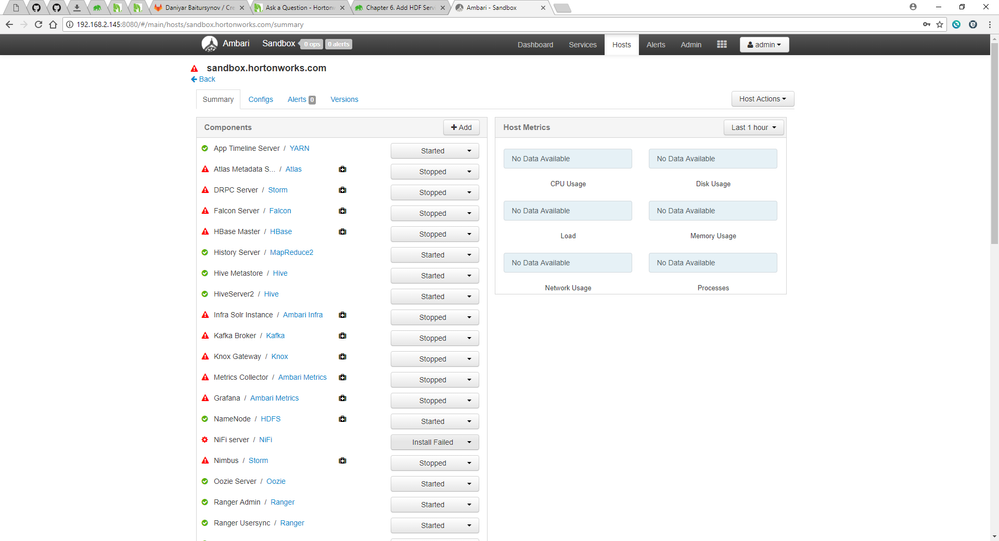Click the Add component button
The width and height of the screenshot is (999, 541).
pyautogui.click(x=461, y=127)
